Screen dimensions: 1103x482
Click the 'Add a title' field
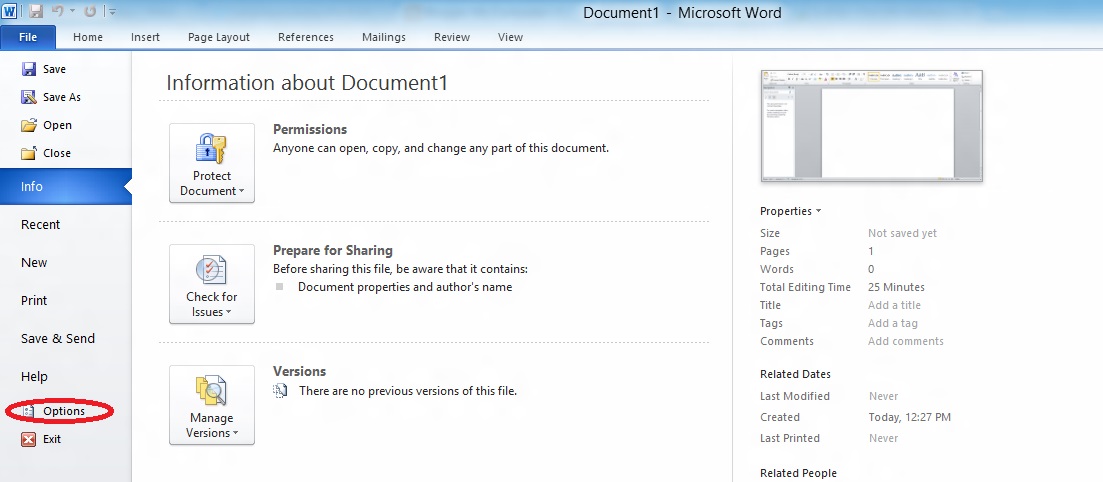point(894,305)
